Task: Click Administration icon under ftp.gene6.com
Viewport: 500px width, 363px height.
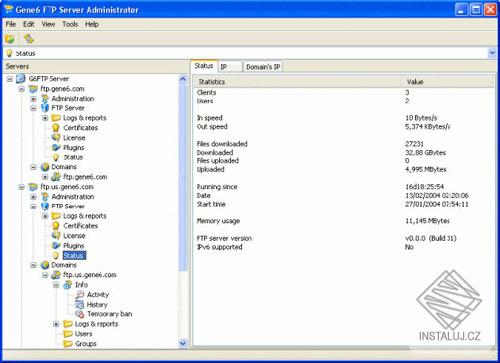Action: click(x=45, y=99)
